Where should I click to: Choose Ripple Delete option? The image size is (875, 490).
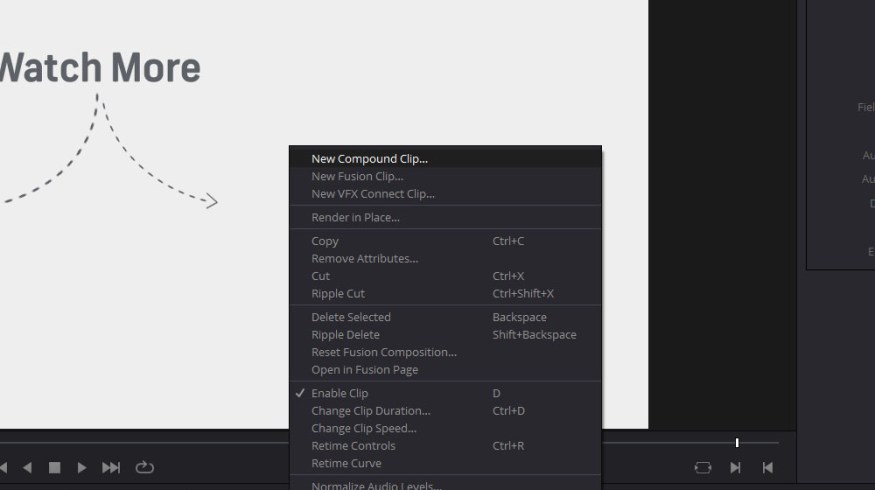click(345, 334)
